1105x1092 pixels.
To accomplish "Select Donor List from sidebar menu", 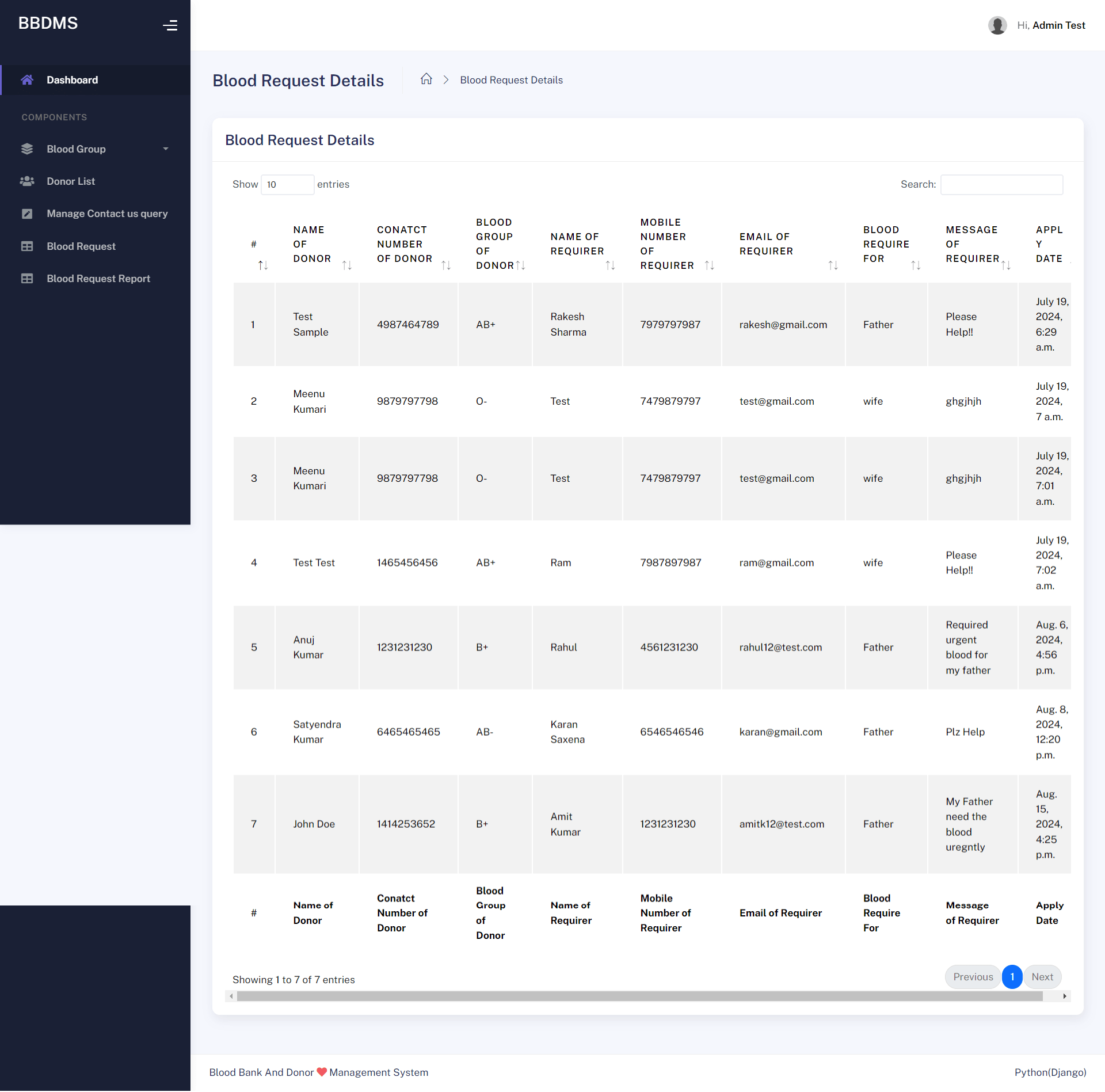I will click(70, 181).
